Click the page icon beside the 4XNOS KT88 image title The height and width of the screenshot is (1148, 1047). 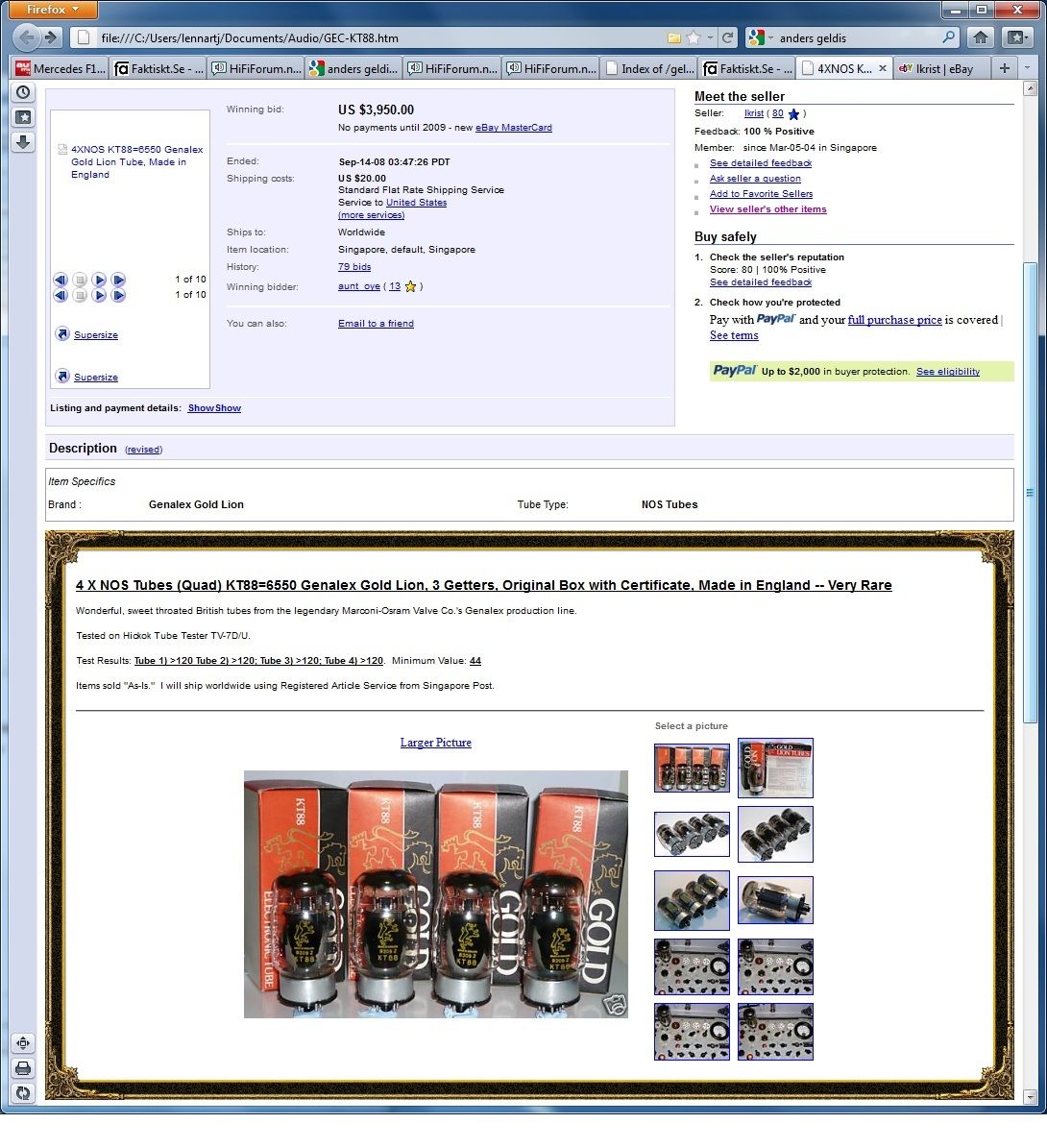[x=63, y=149]
